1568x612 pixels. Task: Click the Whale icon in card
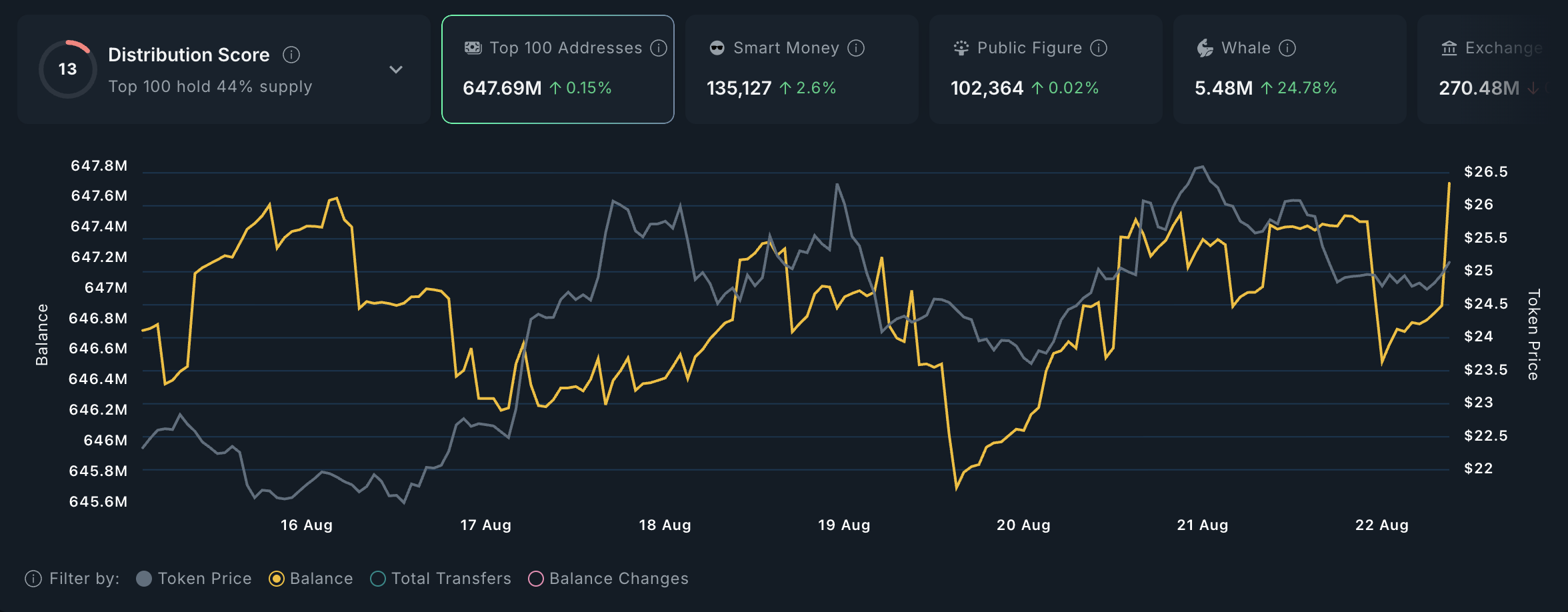pos(1205,48)
